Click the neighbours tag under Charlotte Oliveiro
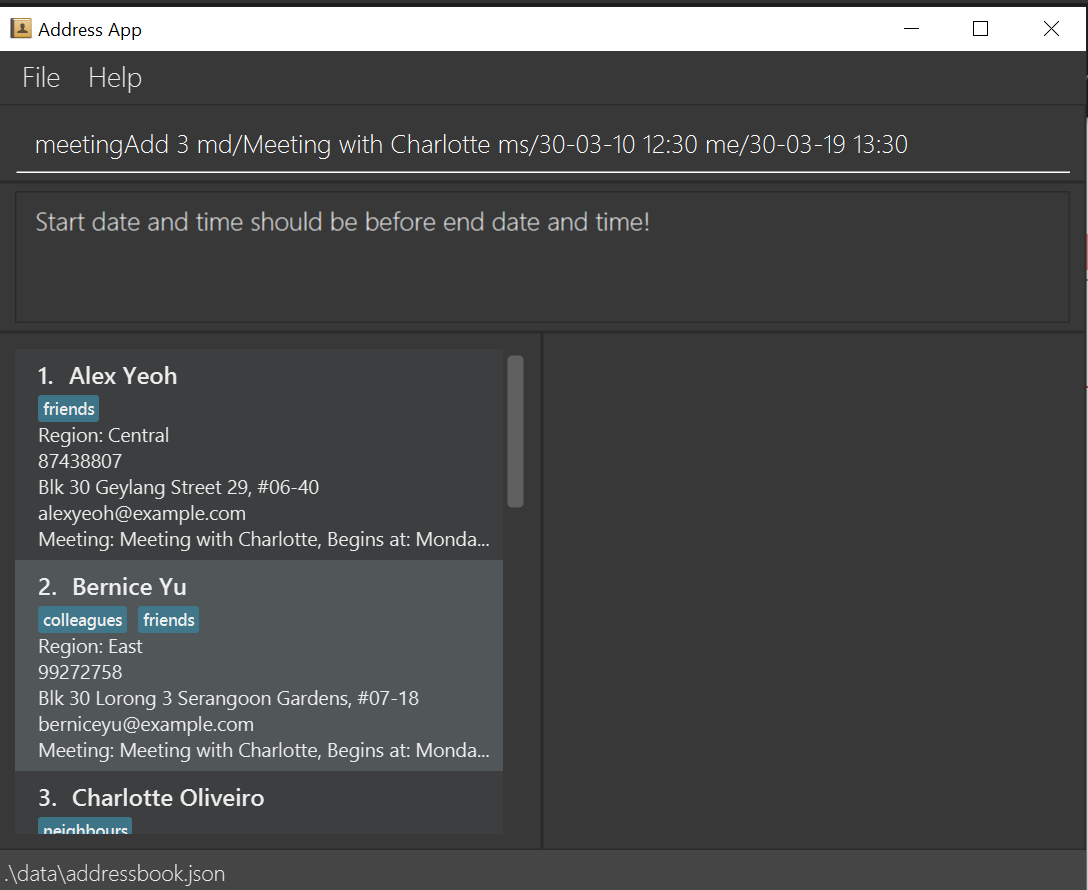 (85, 827)
